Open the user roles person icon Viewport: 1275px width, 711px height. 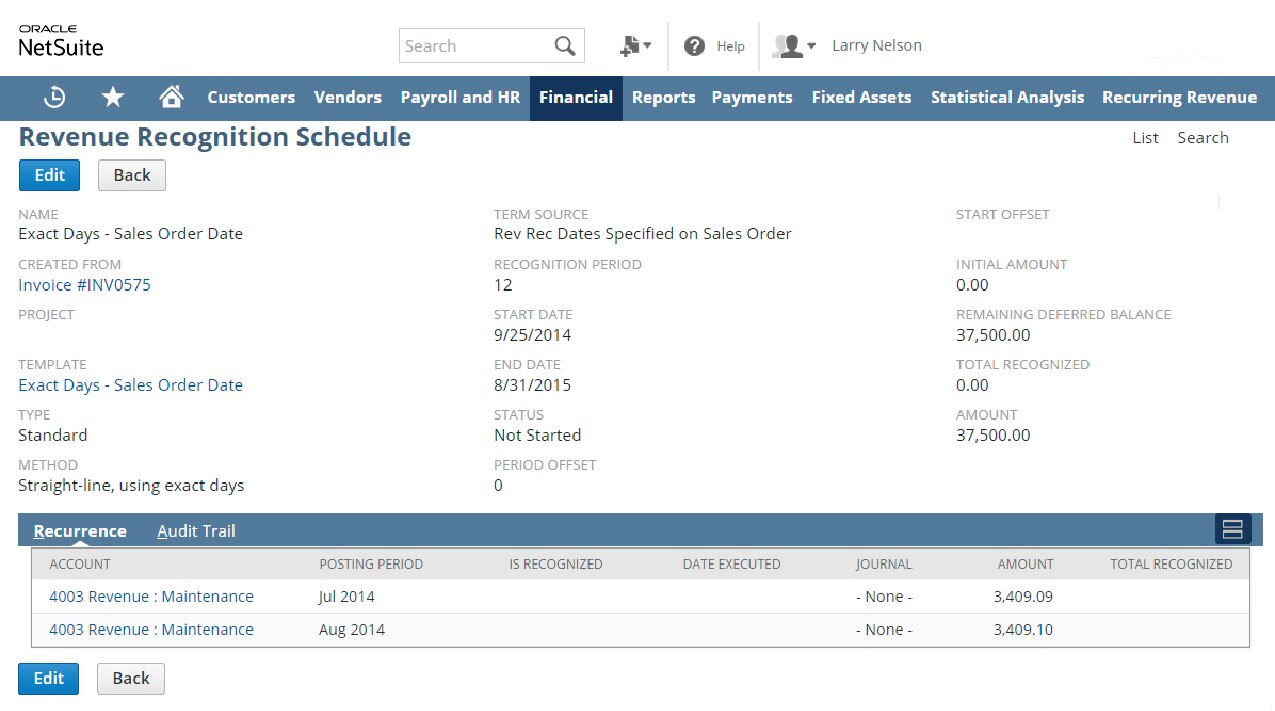789,45
